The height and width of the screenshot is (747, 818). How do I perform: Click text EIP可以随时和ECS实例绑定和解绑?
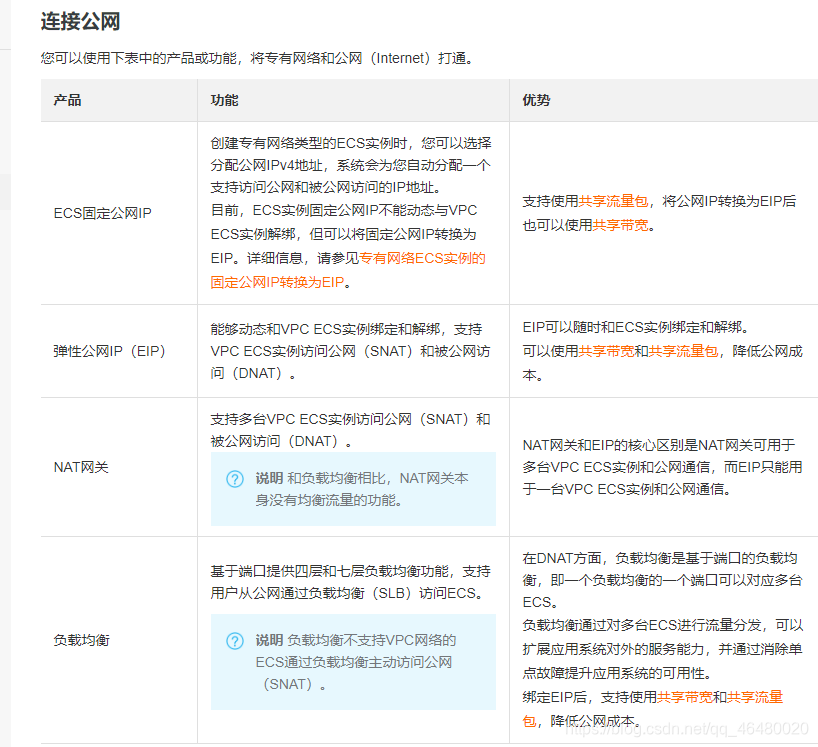tap(635, 327)
